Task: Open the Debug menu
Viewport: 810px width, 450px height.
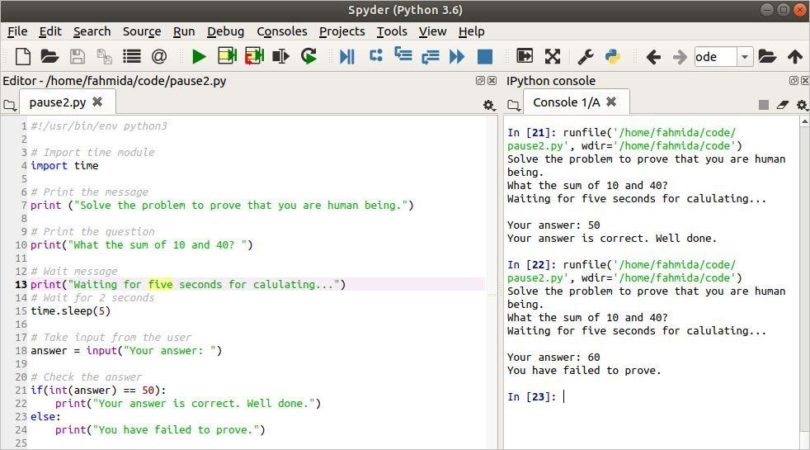Action: 225,31
